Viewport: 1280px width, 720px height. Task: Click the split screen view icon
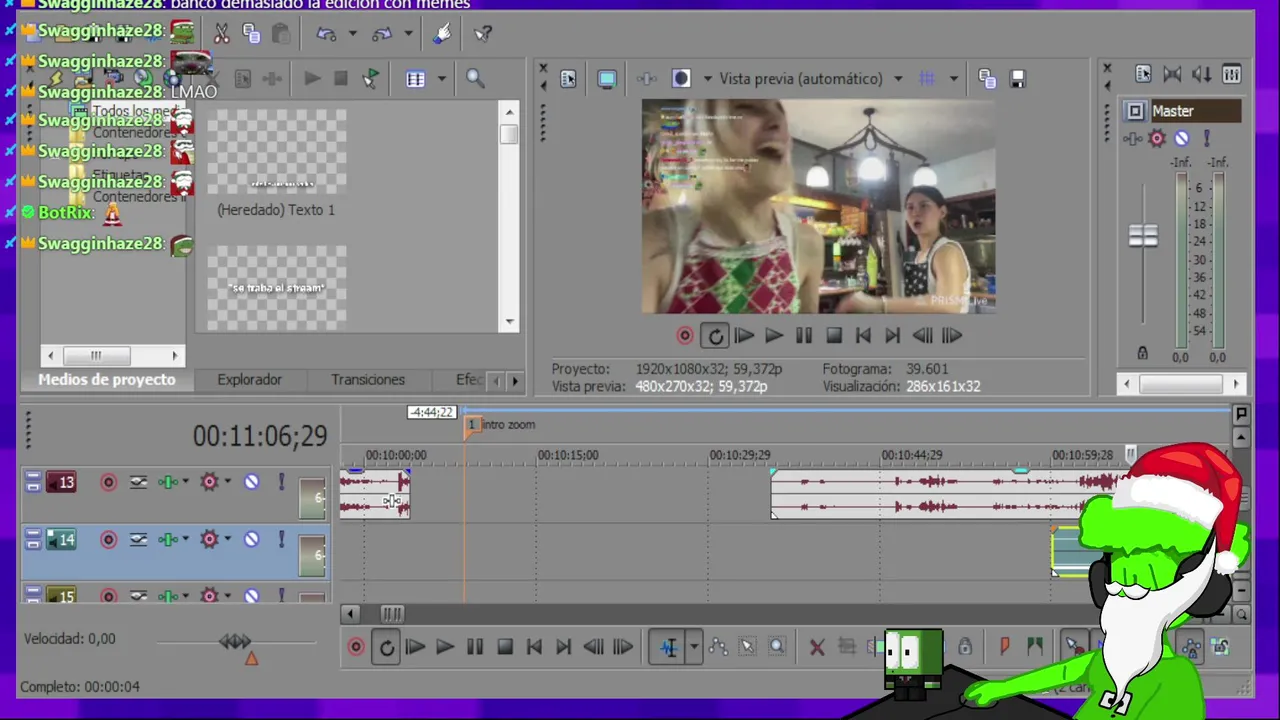681,79
